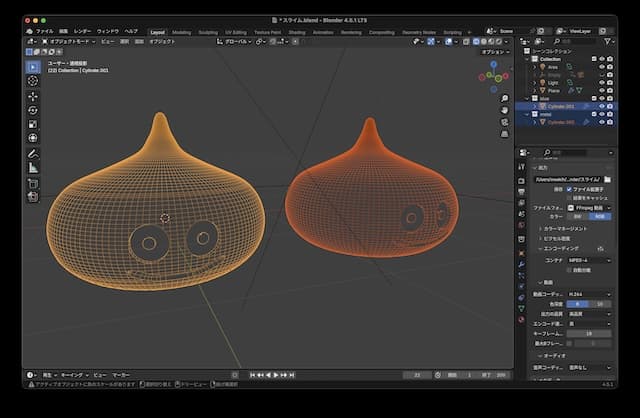Toggle X-ray display in viewport header
The image size is (640, 418).
point(466,42)
